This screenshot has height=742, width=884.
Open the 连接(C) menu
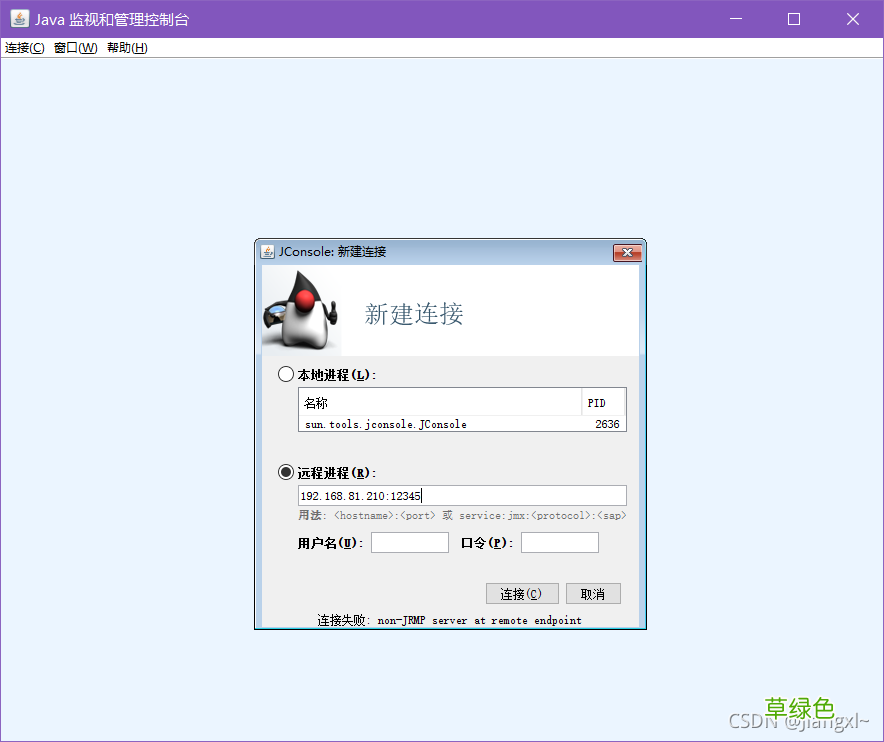pyautogui.click(x=22, y=47)
